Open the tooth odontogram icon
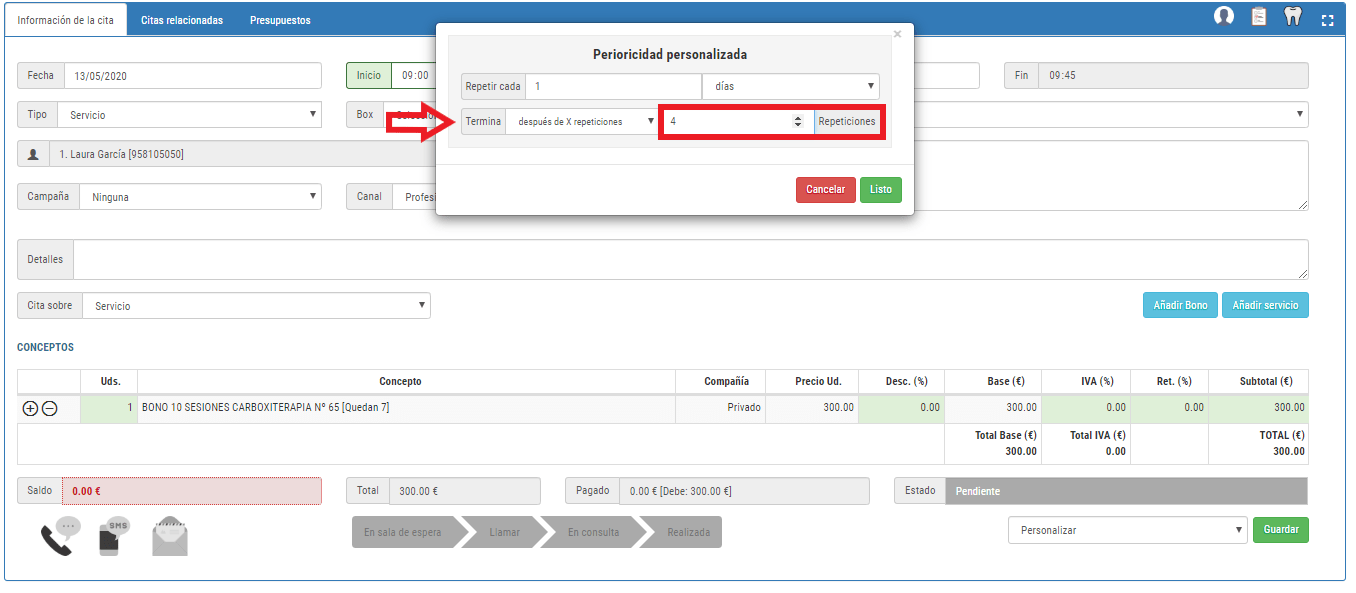Screen dimensions: 1356x593 click(1293, 17)
